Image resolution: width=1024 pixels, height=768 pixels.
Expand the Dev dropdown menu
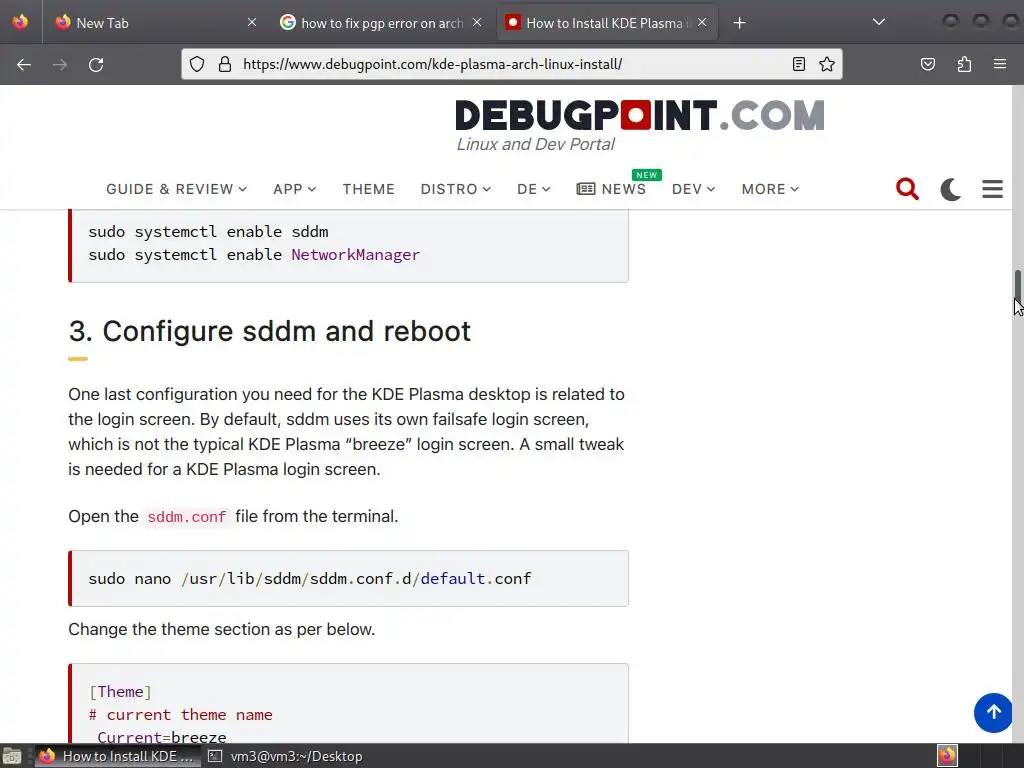pyautogui.click(x=694, y=189)
